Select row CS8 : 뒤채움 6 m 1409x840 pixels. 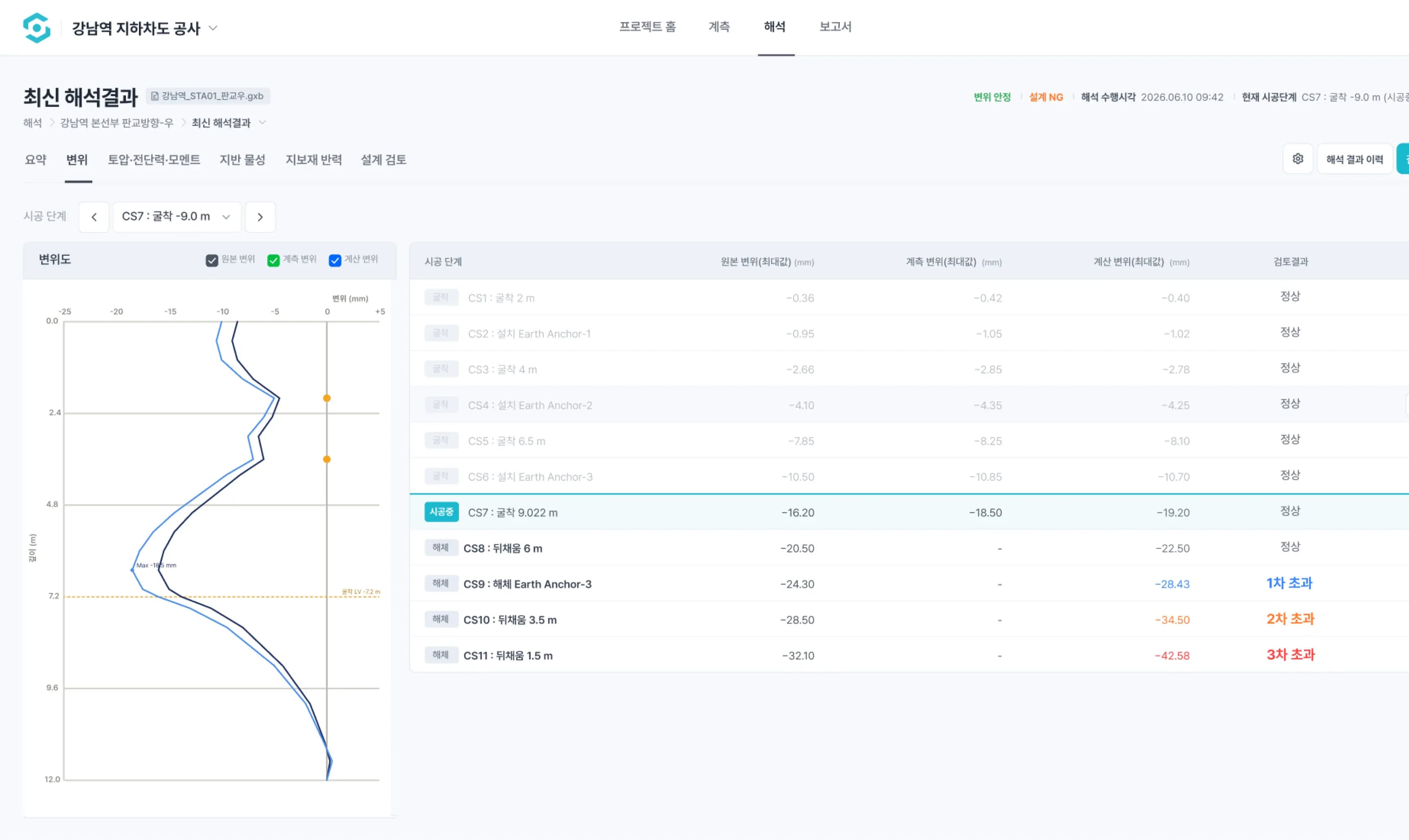tap(909, 547)
